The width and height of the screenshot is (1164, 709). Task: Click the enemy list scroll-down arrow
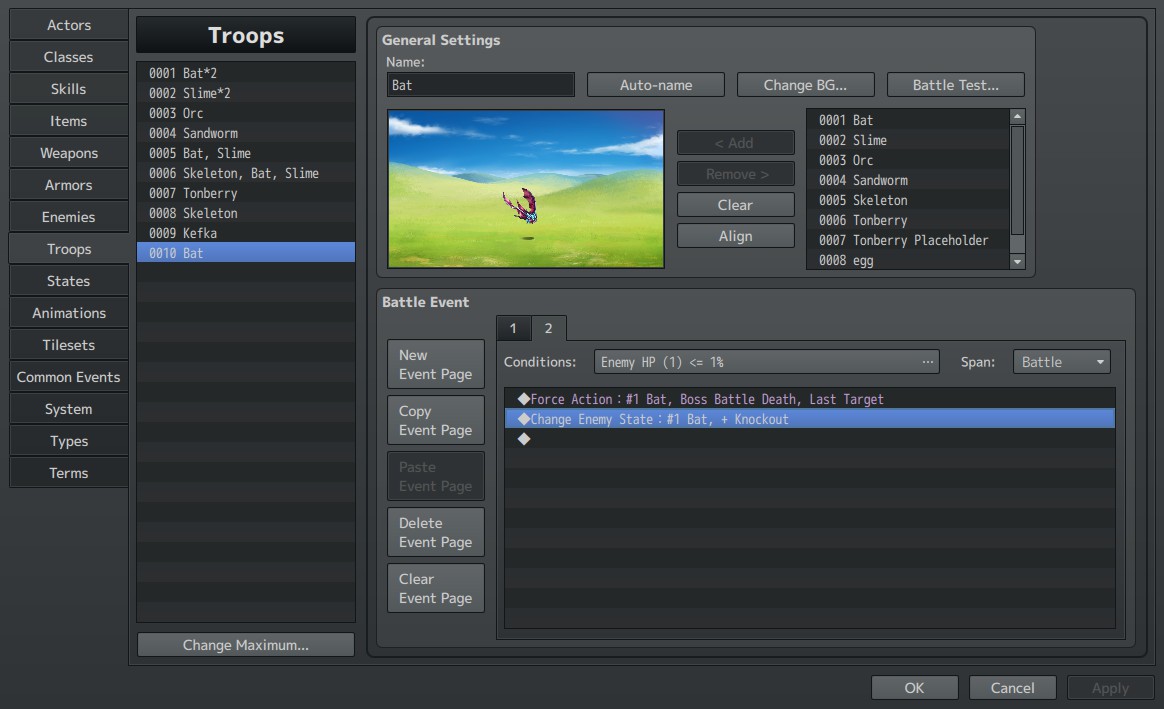pos(1018,261)
